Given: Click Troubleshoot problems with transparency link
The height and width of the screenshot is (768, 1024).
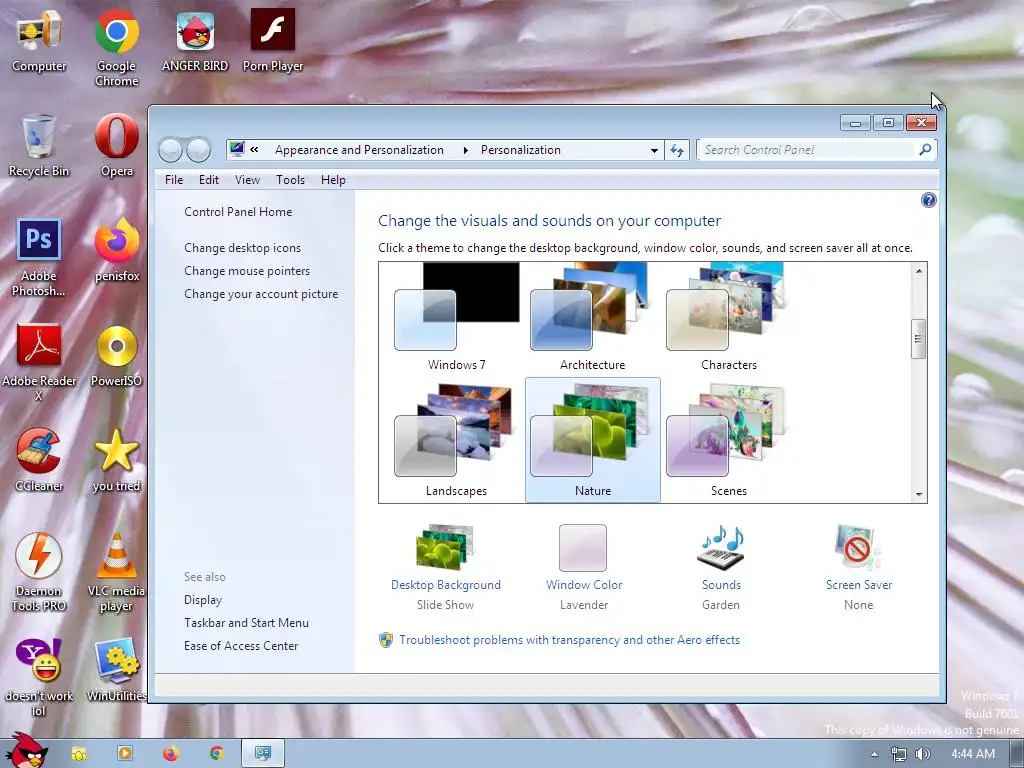Looking at the screenshot, I should tap(569, 640).
